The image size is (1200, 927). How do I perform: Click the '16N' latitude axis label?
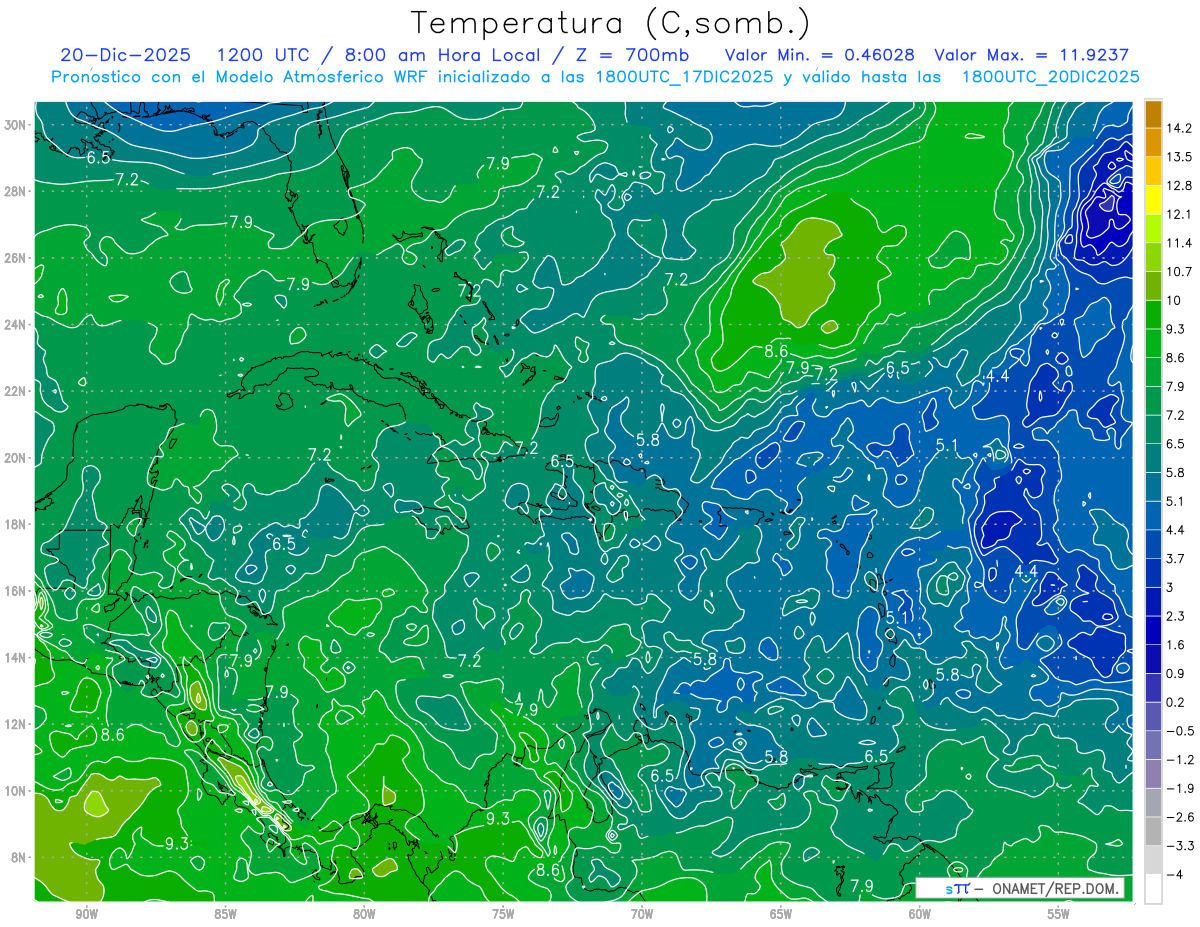[x=14, y=591]
